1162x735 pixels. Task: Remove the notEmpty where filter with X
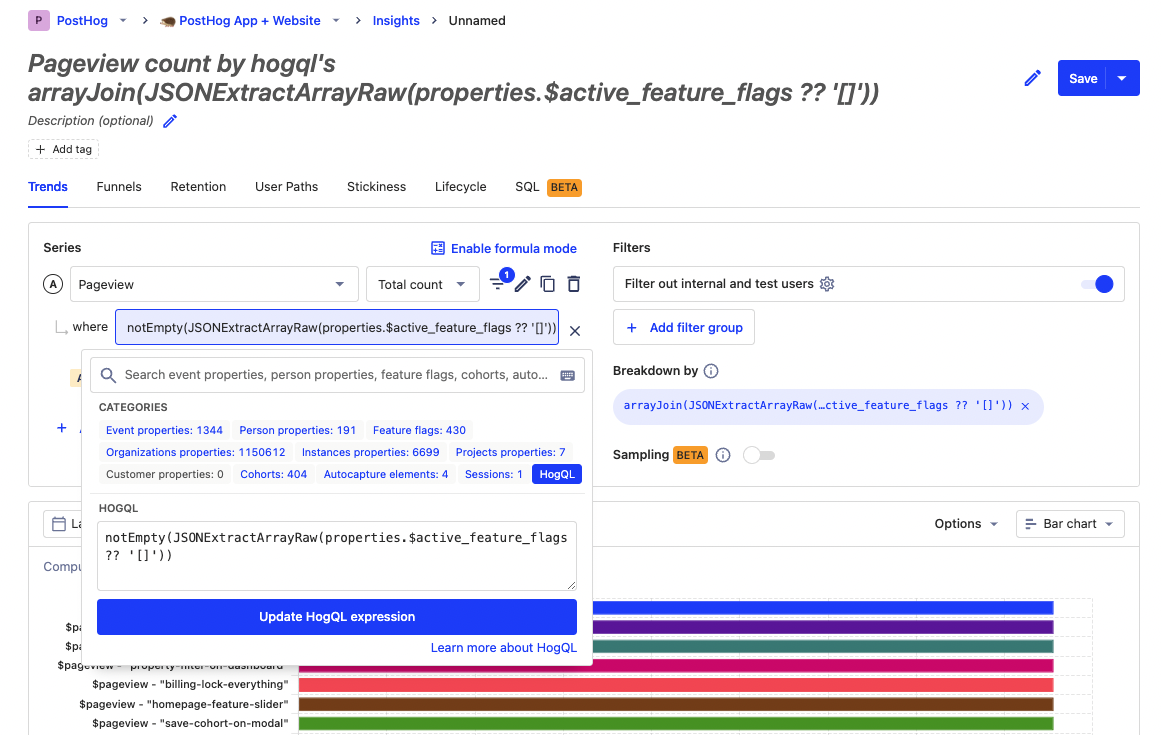pyautogui.click(x=575, y=330)
